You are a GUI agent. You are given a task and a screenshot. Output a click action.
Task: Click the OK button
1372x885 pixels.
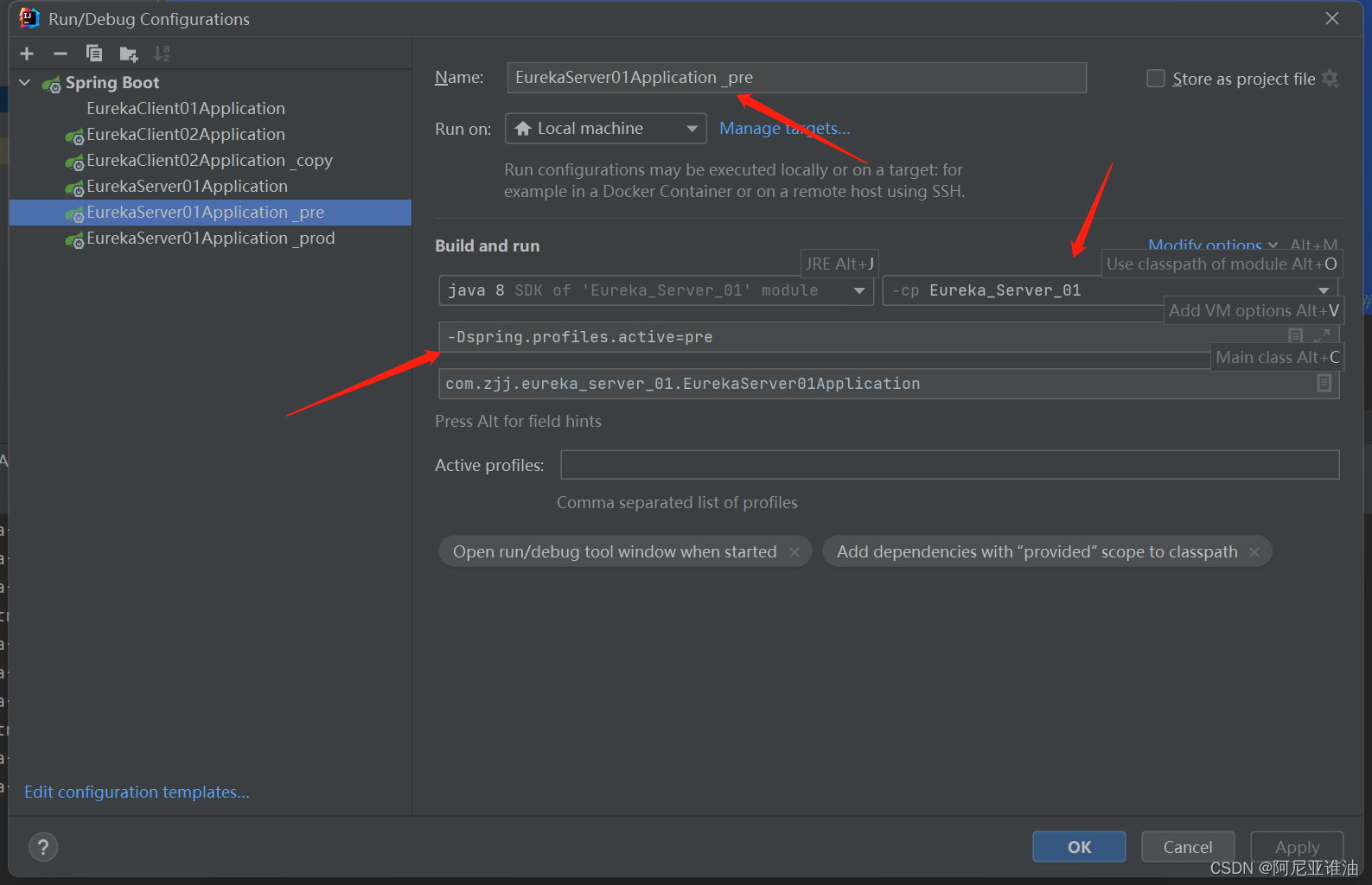pyautogui.click(x=1079, y=847)
